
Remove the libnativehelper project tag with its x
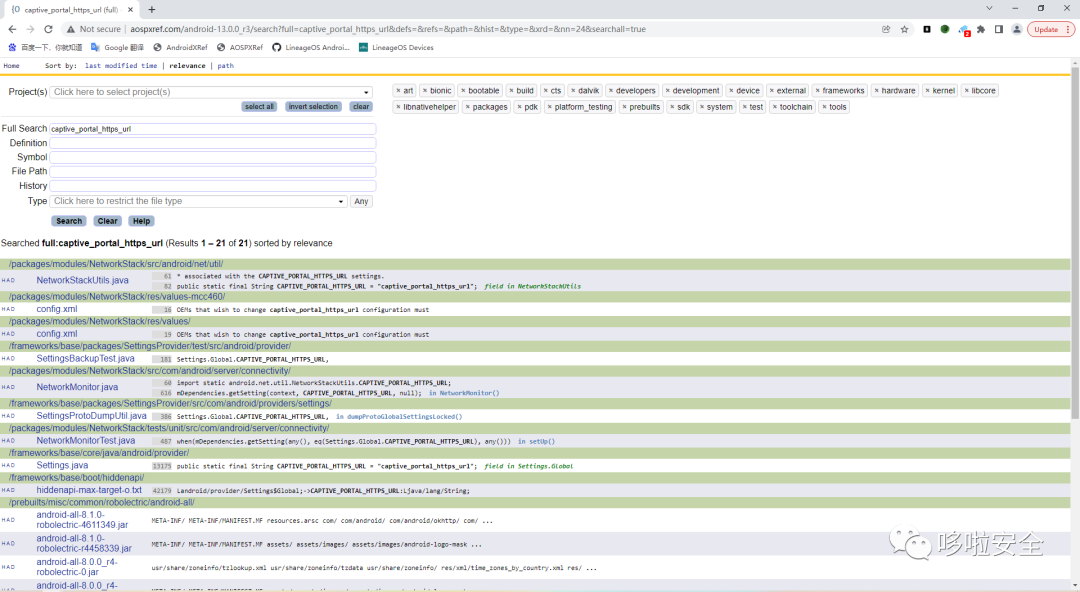(x=398, y=108)
